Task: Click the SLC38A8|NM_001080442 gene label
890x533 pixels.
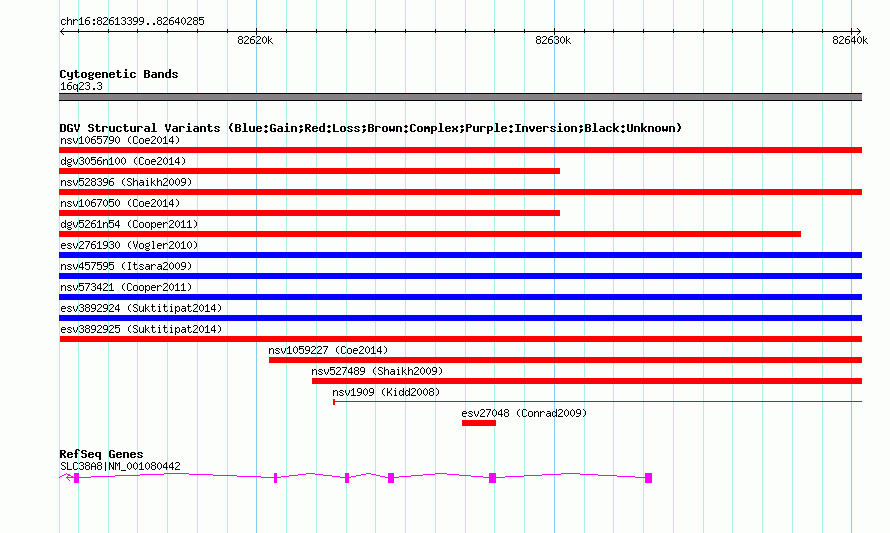Action: point(120,466)
